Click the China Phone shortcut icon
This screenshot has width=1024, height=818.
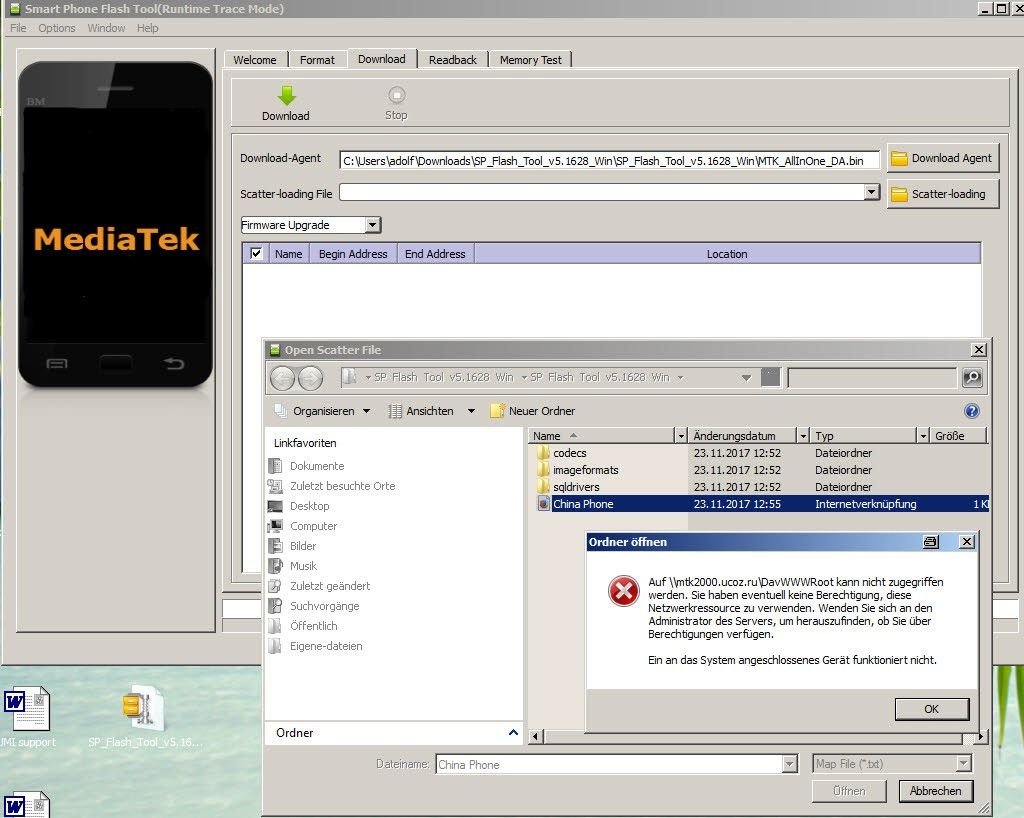[x=543, y=503]
